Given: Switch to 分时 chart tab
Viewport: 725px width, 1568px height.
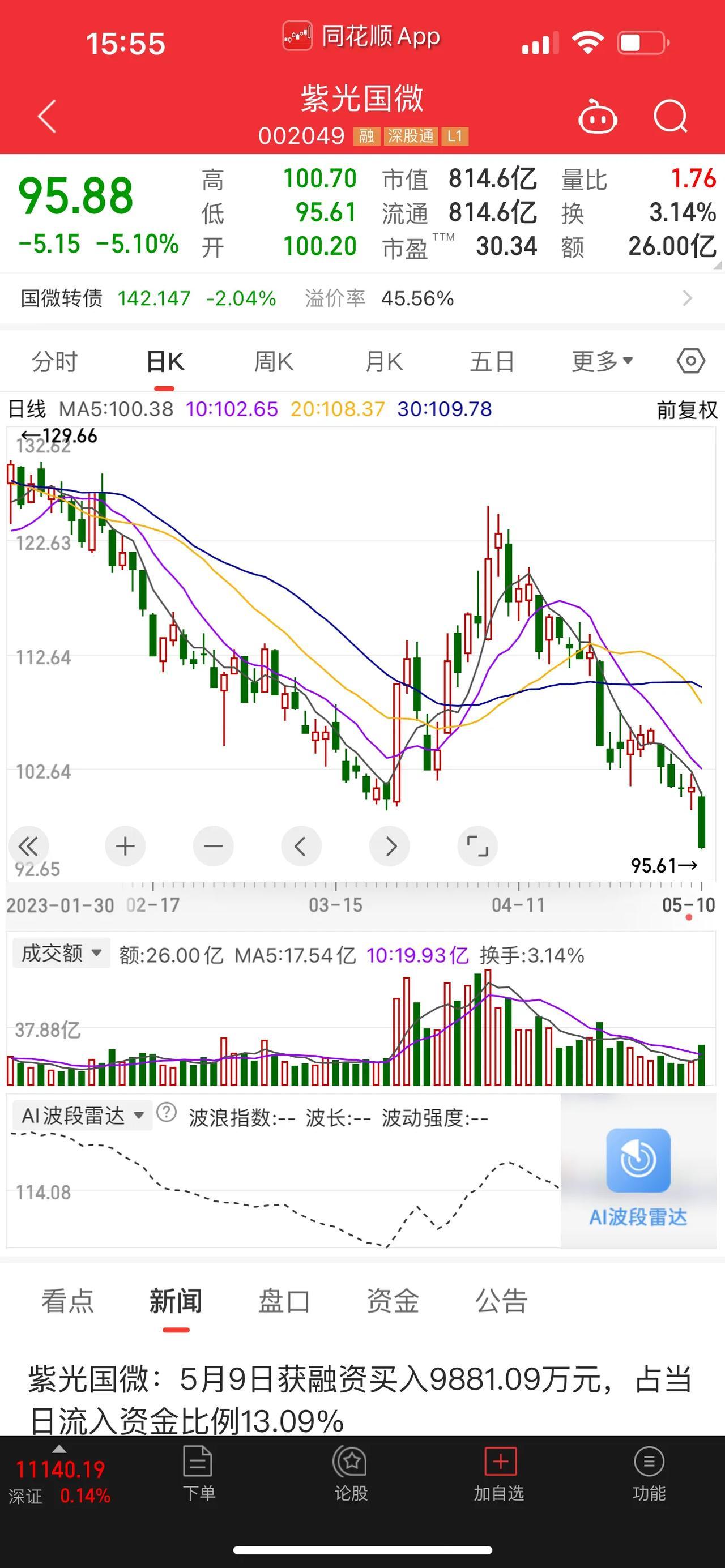Looking at the screenshot, I should 55,361.
